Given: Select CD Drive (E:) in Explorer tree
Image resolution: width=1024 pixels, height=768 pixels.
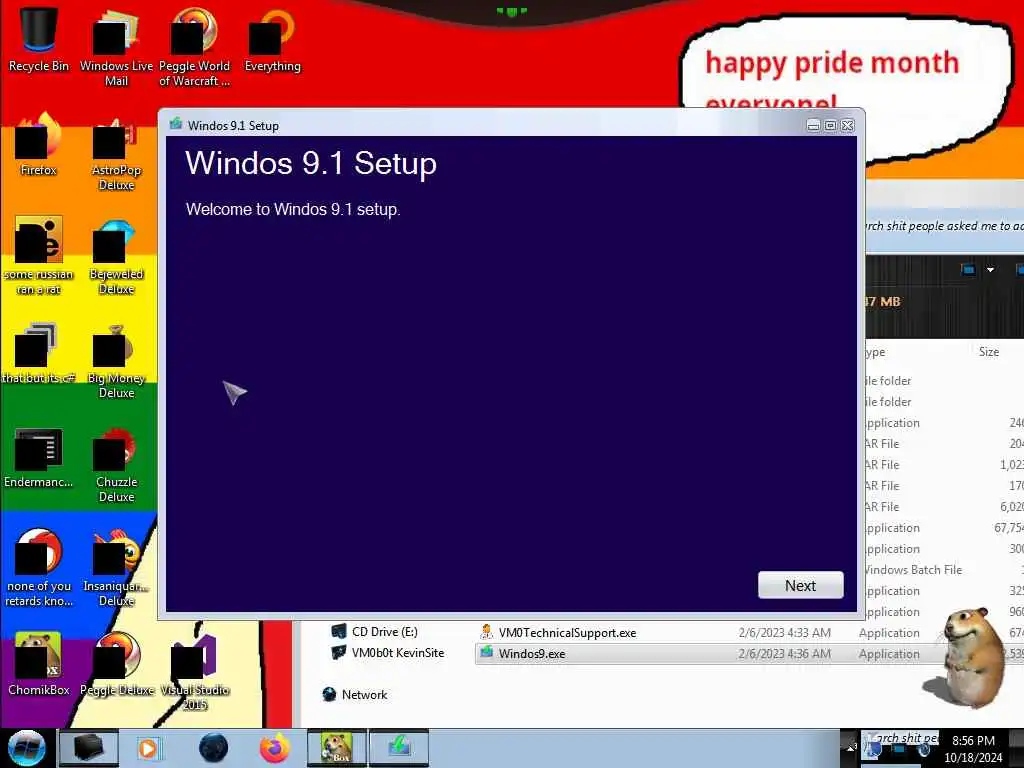Looking at the screenshot, I should [375, 632].
